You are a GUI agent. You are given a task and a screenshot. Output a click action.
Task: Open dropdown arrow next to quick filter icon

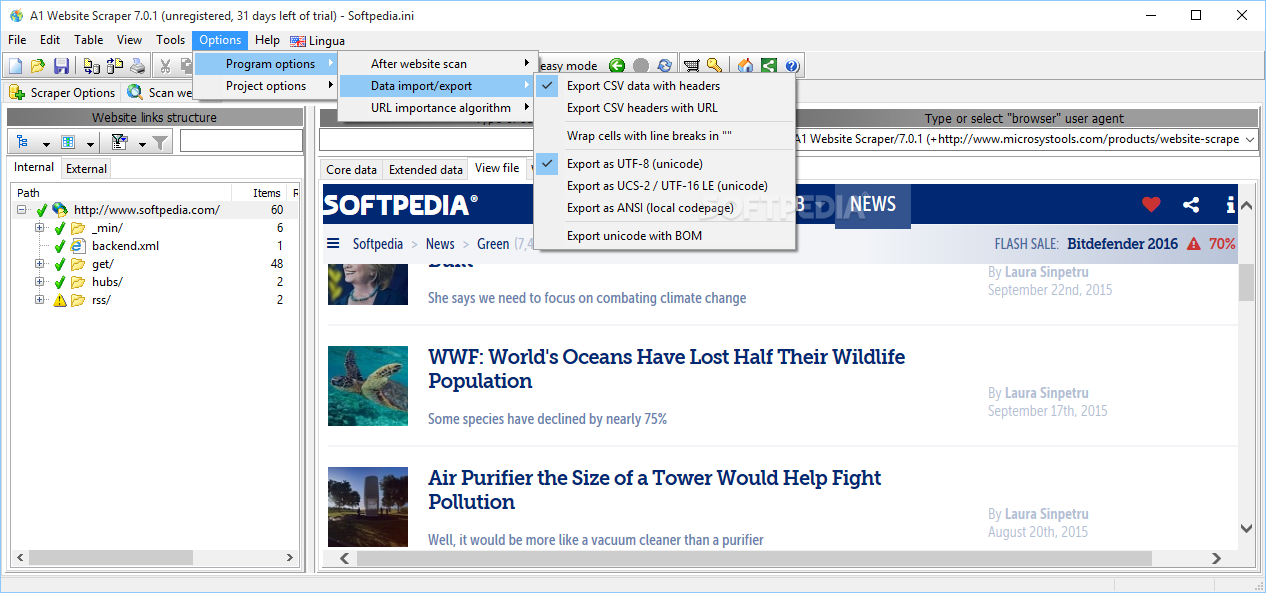point(141,143)
